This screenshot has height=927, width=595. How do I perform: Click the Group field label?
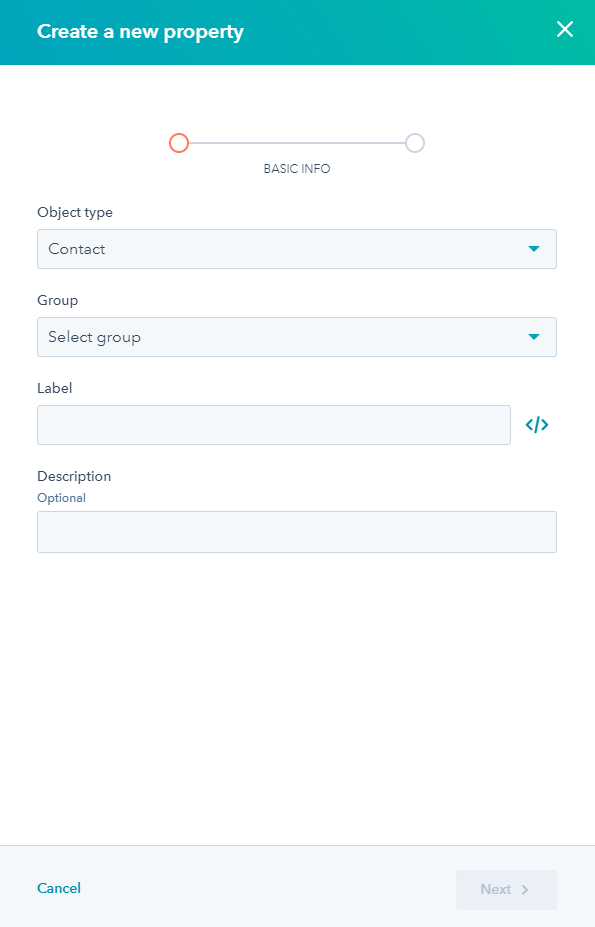(58, 301)
